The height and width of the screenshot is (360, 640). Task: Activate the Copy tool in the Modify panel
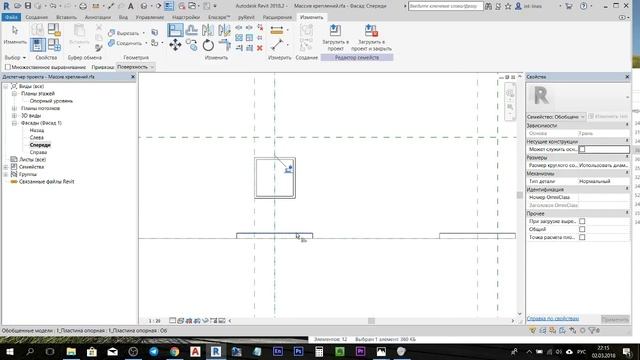point(191,45)
